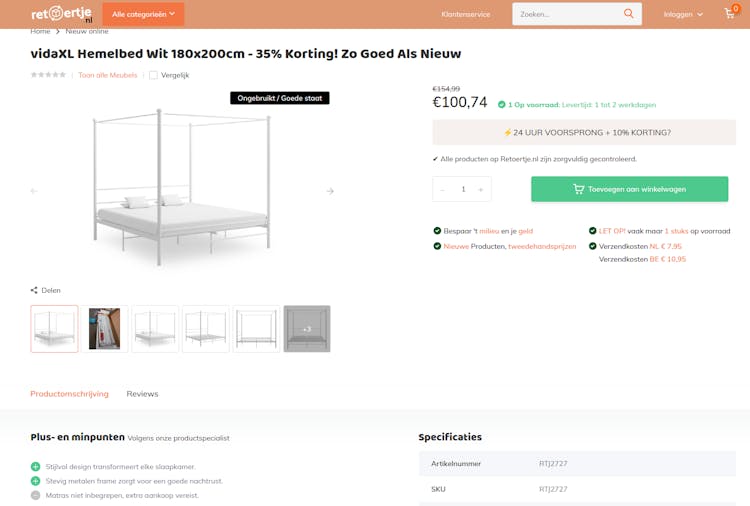Click Toevoegen aan winkelwagen button
750x506 pixels.
point(629,189)
